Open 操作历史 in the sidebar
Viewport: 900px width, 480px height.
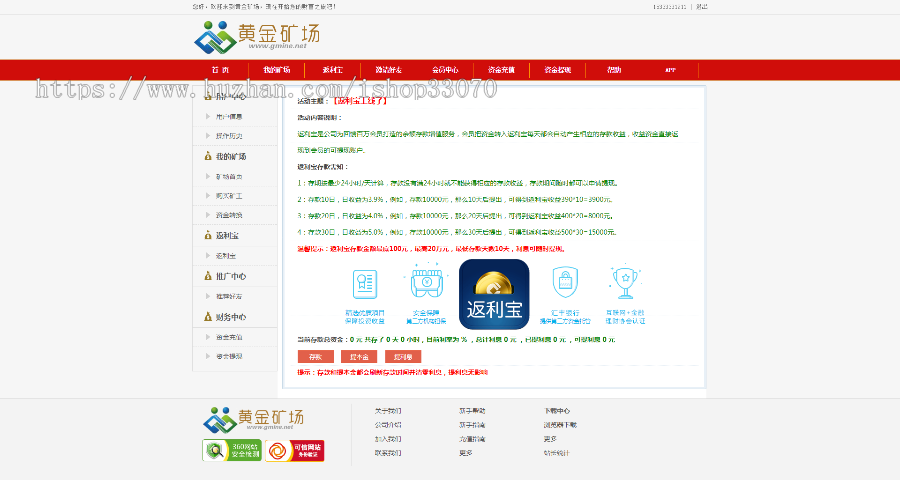coord(229,136)
